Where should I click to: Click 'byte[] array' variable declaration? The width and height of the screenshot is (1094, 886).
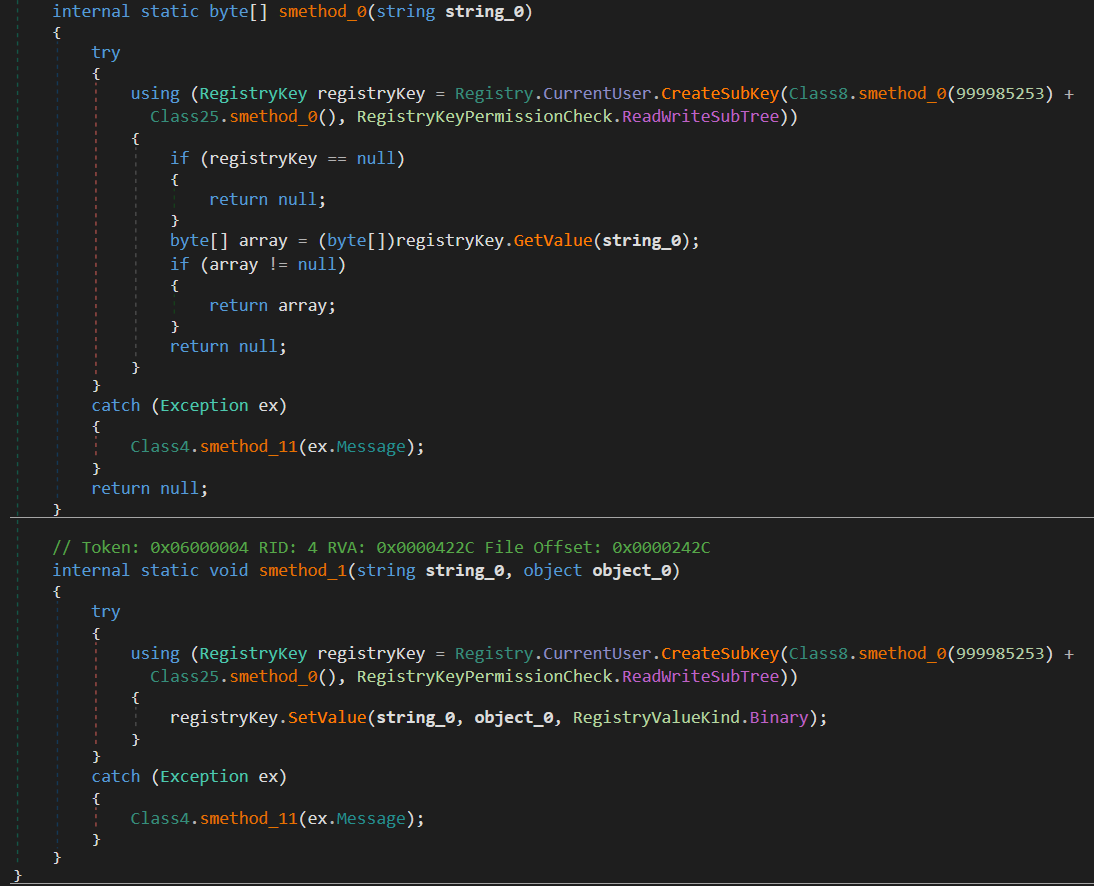pyautogui.click(x=229, y=241)
